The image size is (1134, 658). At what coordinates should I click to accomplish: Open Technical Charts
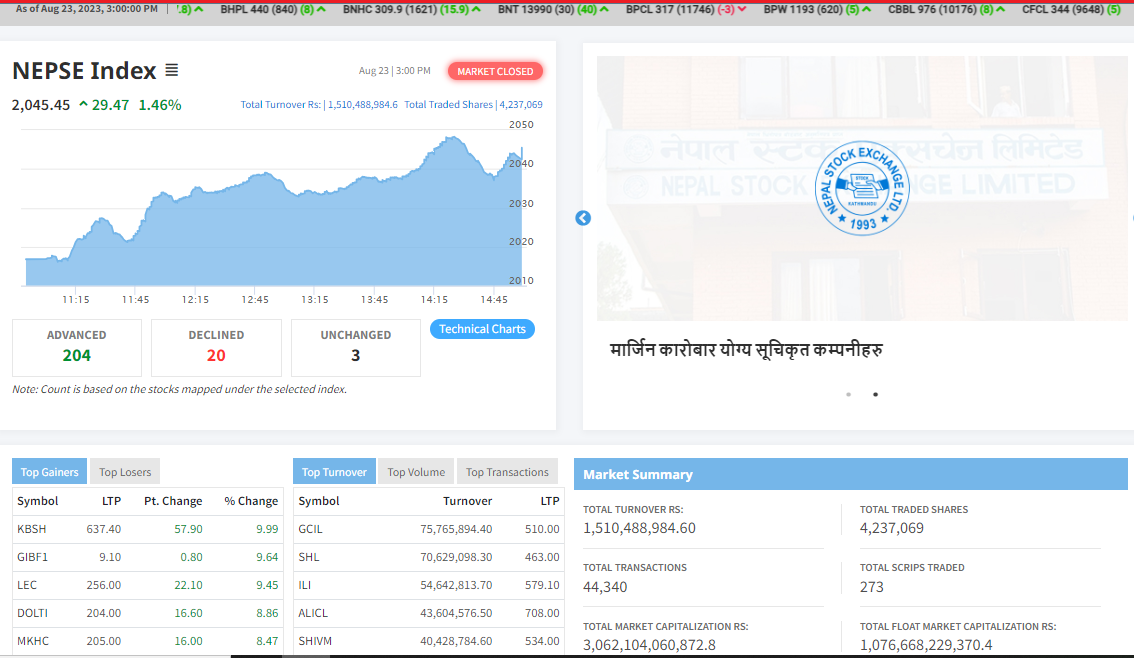[482, 329]
